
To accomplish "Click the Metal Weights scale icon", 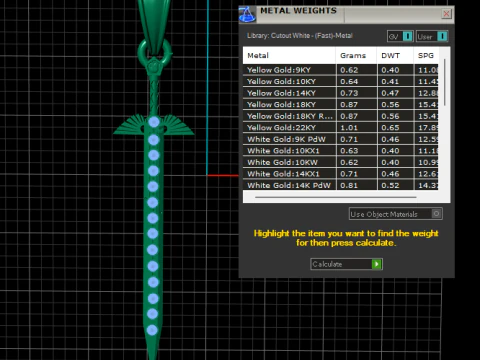I will coord(247,14).
